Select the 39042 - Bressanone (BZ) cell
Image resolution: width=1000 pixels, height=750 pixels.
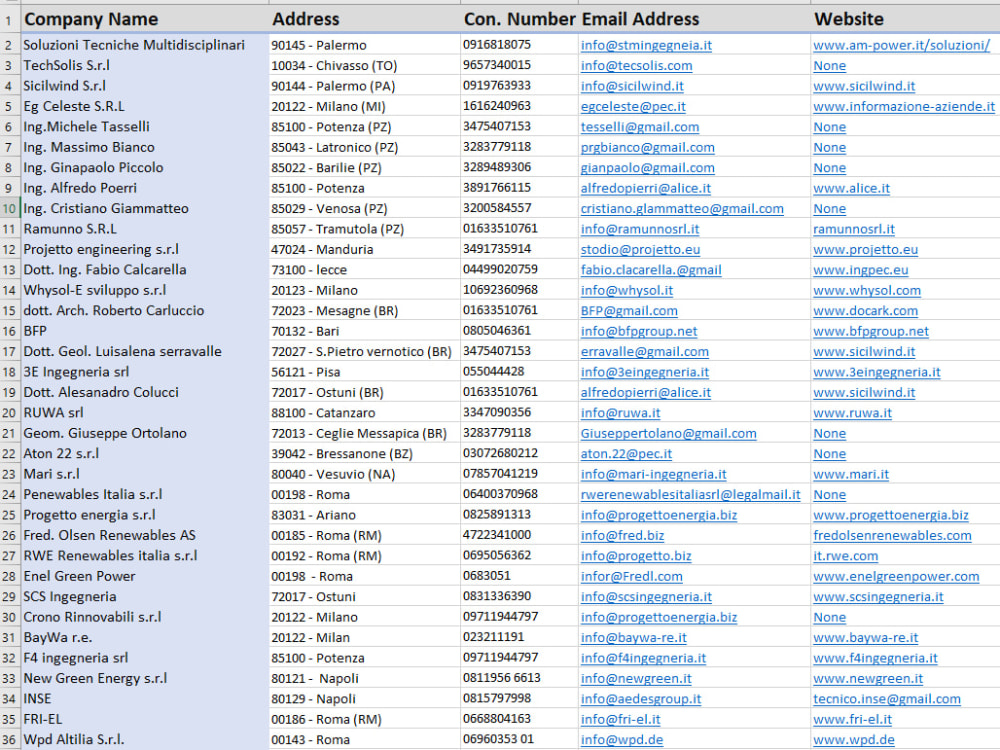pos(364,453)
